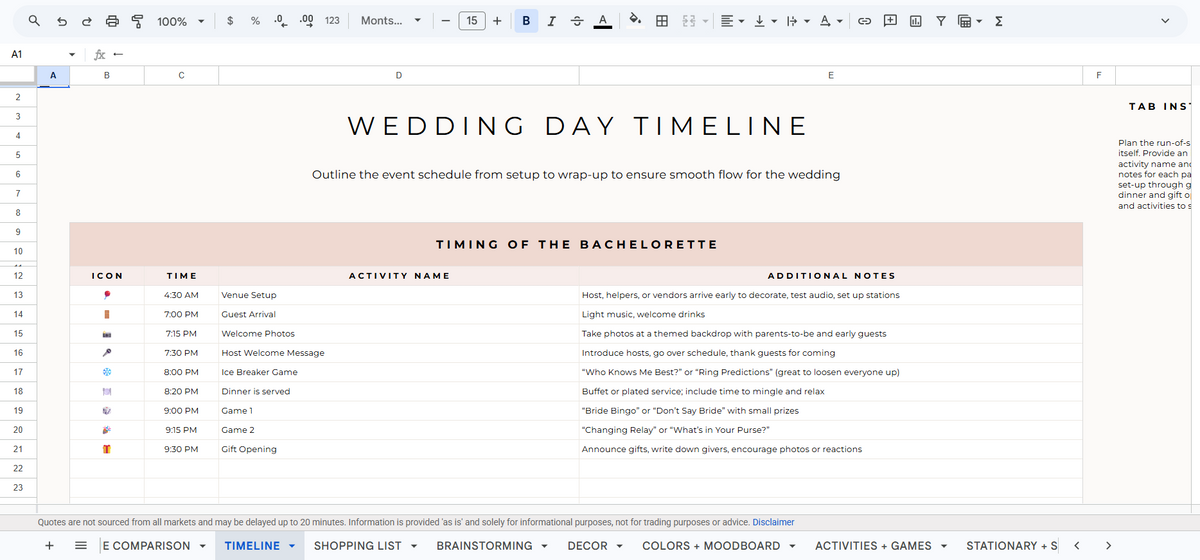Select column E header

coord(831,75)
